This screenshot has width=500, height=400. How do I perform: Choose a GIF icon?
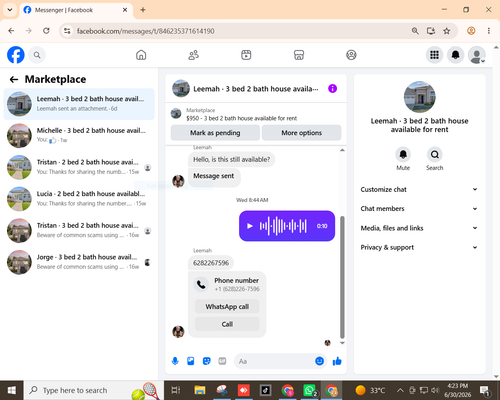222,361
